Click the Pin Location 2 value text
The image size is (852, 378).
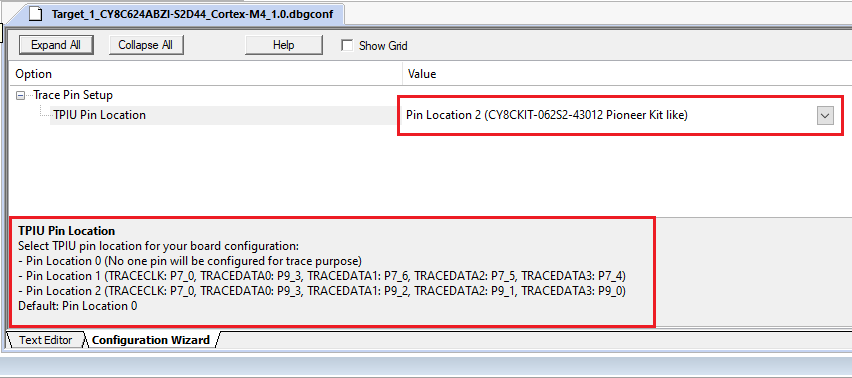pyautogui.click(x=547, y=115)
